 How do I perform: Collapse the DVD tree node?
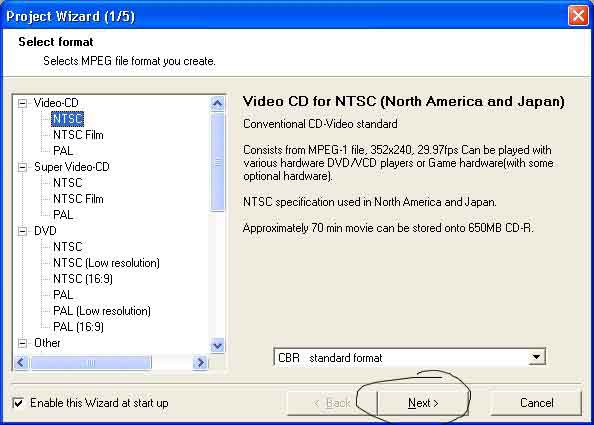pos(23,231)
